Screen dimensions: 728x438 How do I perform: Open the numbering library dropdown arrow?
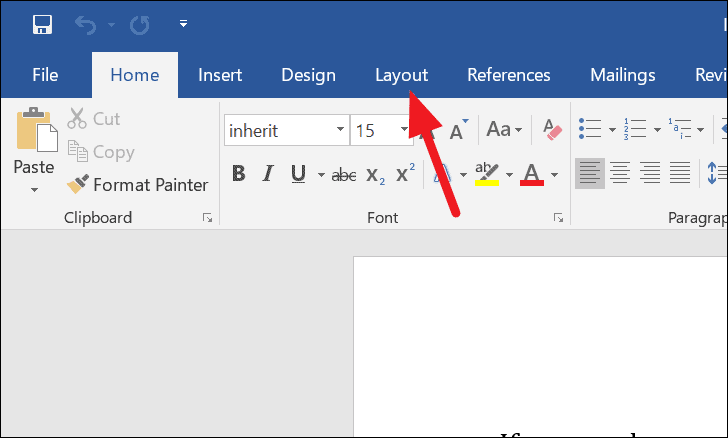point(657,130)
